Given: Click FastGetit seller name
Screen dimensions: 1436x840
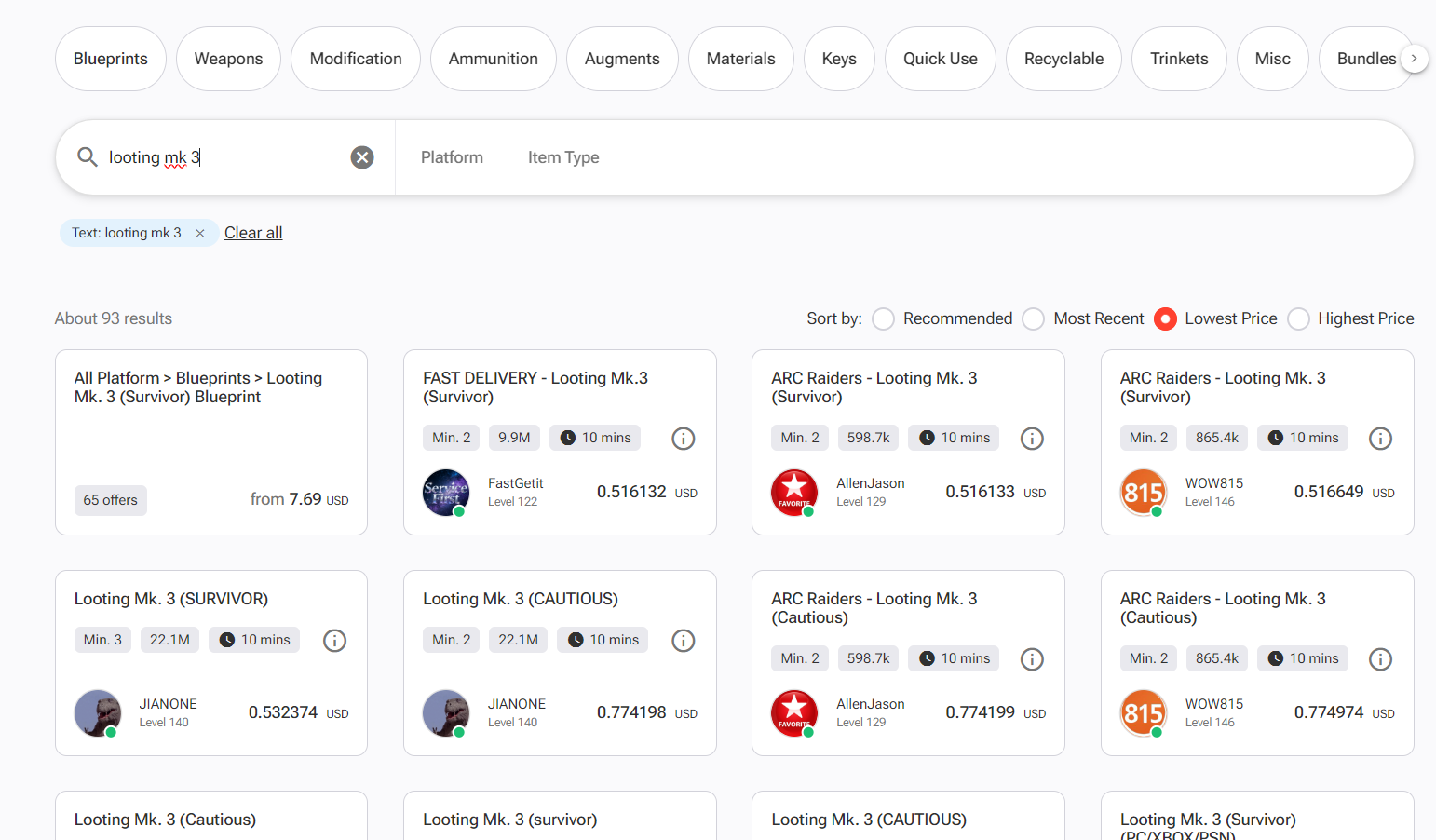Looking at the screenshot, I should coord(516,483).
